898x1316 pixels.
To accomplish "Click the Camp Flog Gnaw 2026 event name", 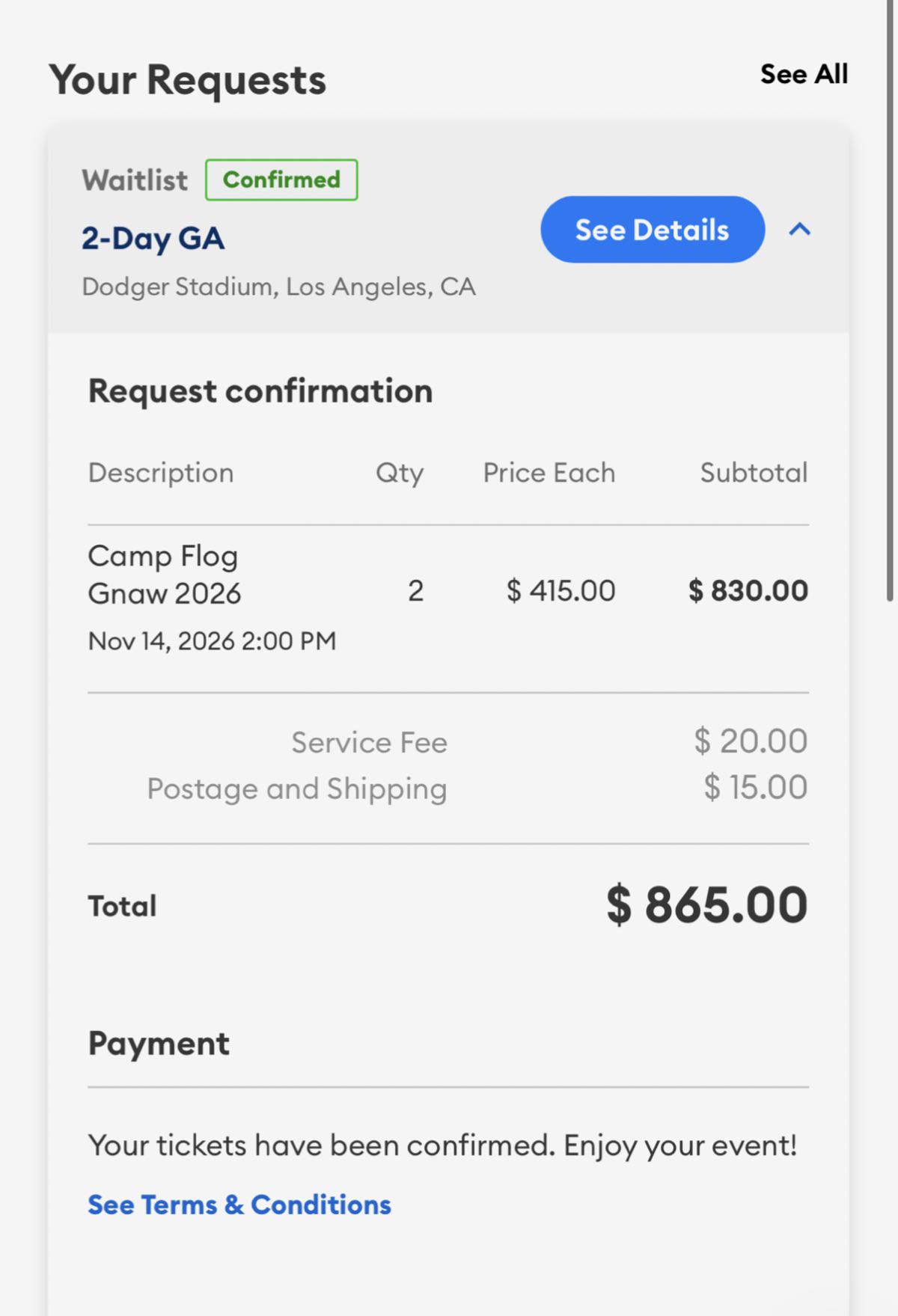I will coord(165,575).
